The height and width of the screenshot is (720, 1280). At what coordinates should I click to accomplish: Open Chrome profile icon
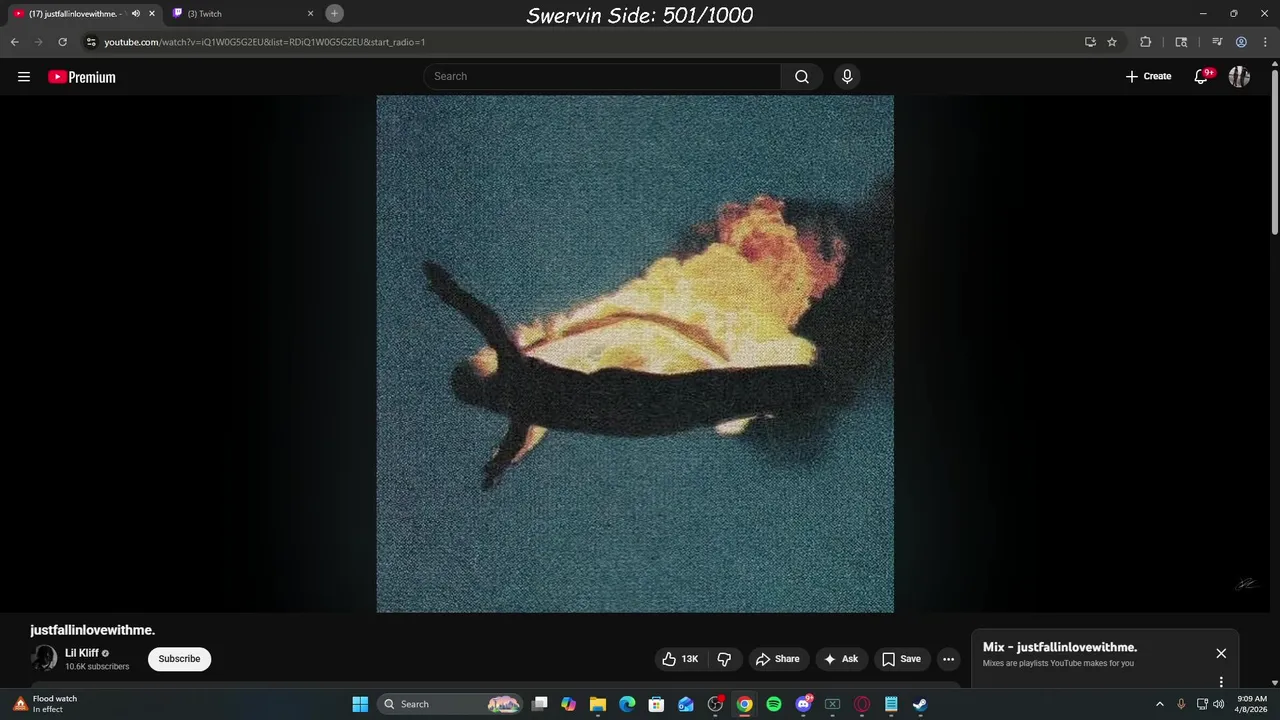coord(1241,42)
